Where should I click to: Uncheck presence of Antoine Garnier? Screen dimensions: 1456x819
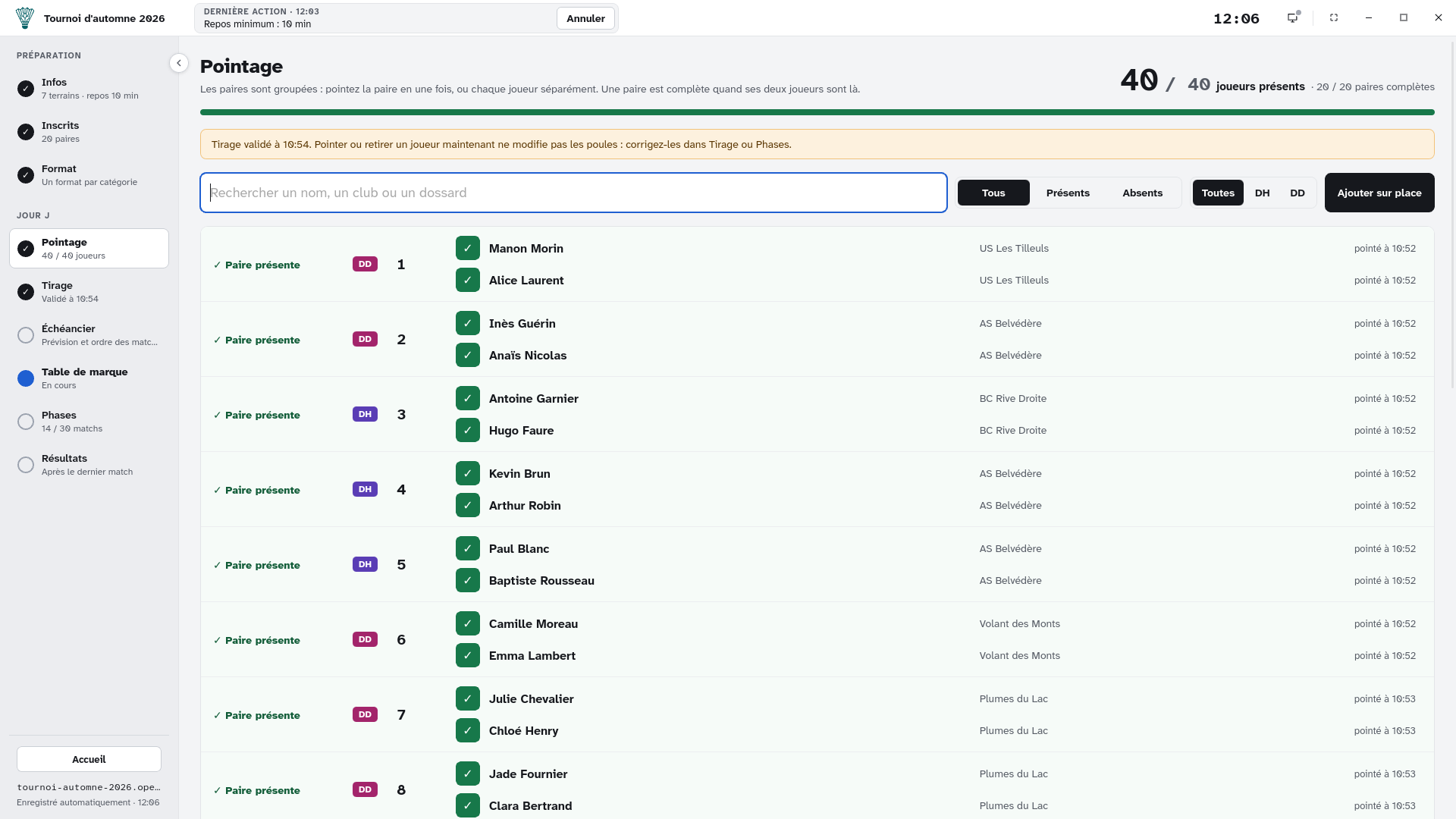468,398
